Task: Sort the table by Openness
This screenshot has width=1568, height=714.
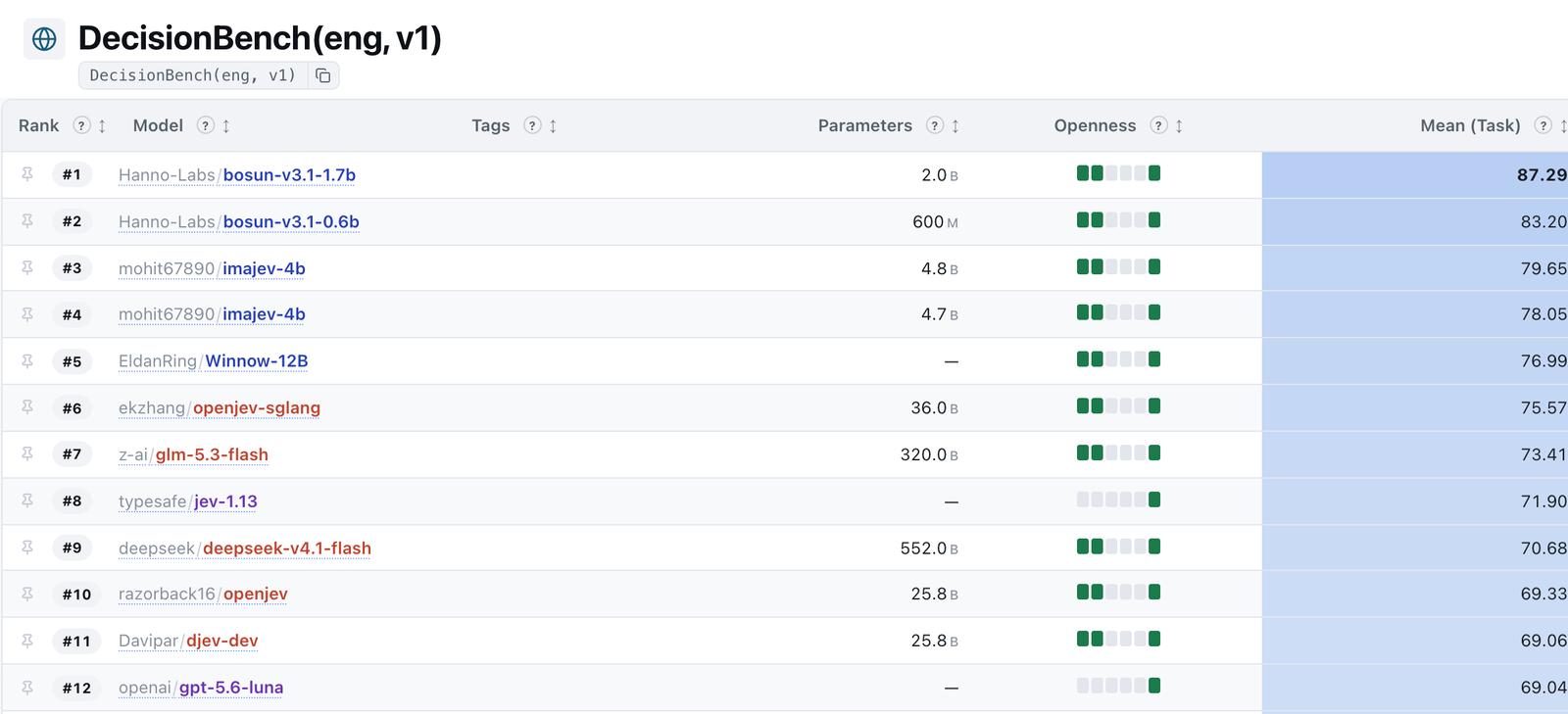Action: [x=1179, y=125]
